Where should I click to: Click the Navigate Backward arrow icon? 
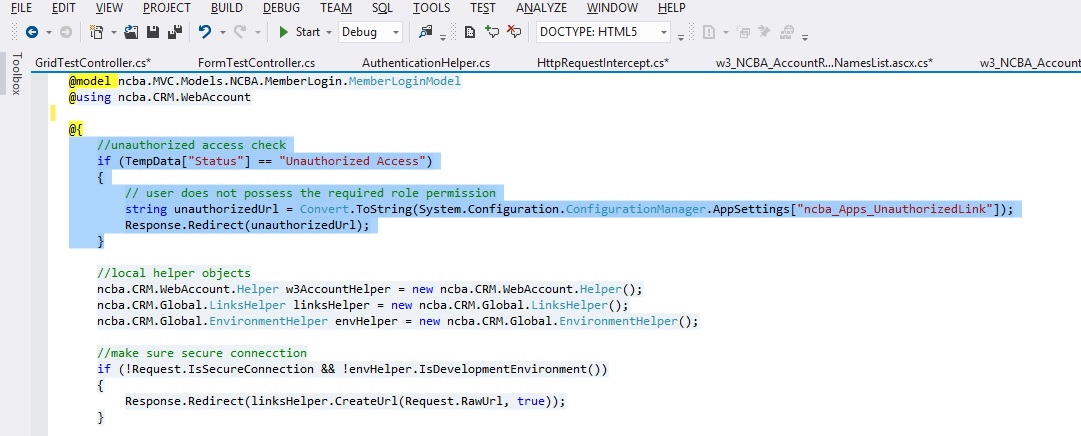[32, 32]
